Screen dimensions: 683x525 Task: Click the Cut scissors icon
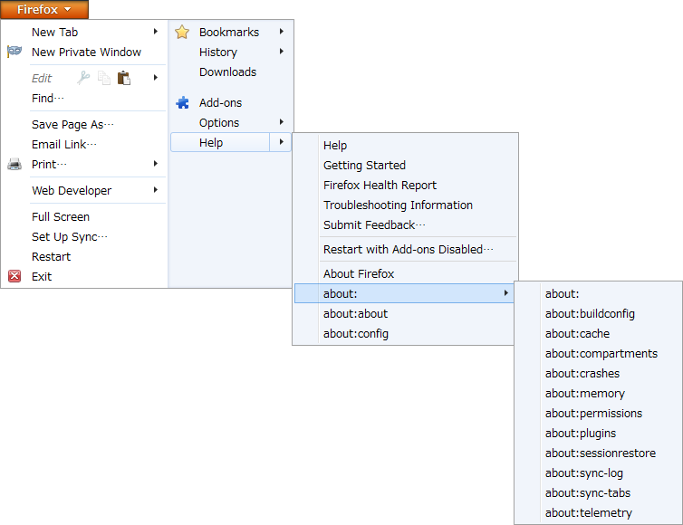pyautogui.click(x=83, y=78)
